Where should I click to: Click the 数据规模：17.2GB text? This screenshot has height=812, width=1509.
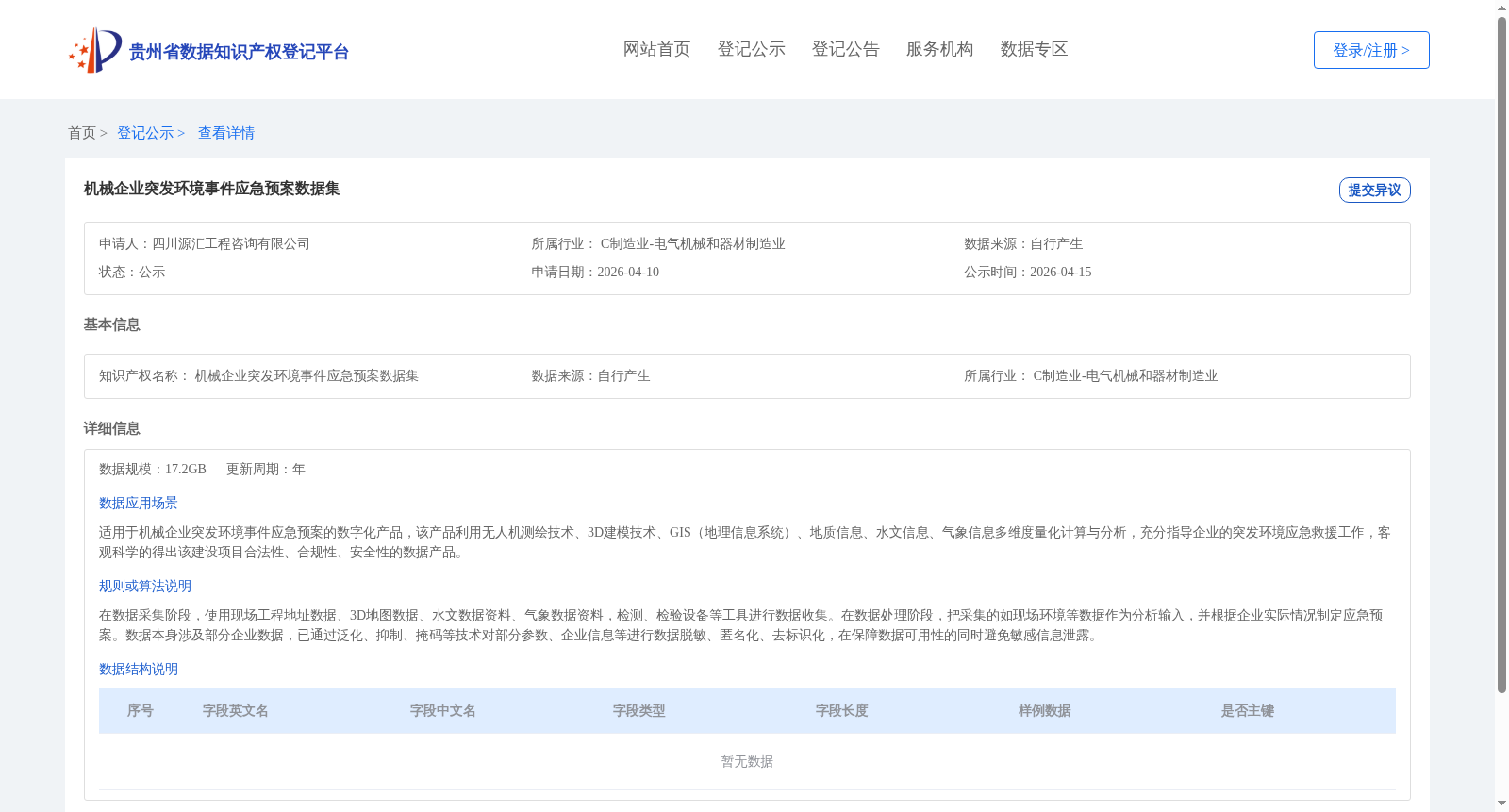click(153, 469)
